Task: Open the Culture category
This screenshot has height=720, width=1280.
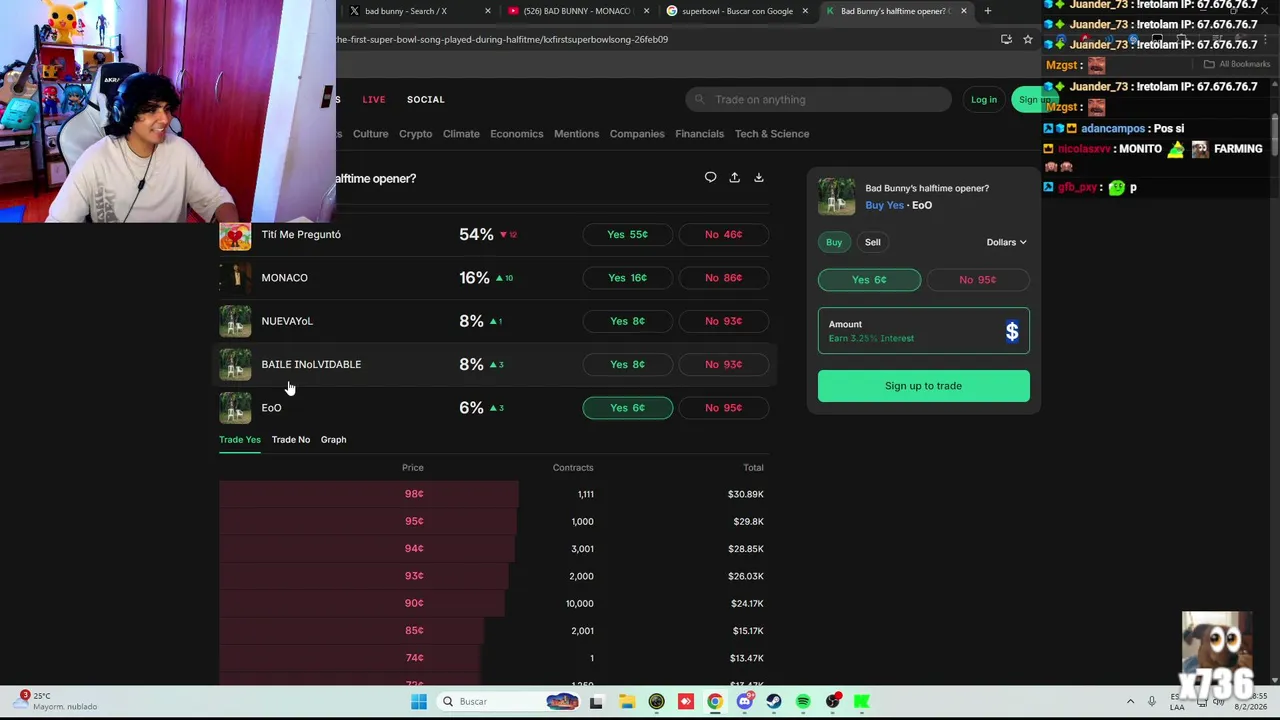Action: coord(370,134)
